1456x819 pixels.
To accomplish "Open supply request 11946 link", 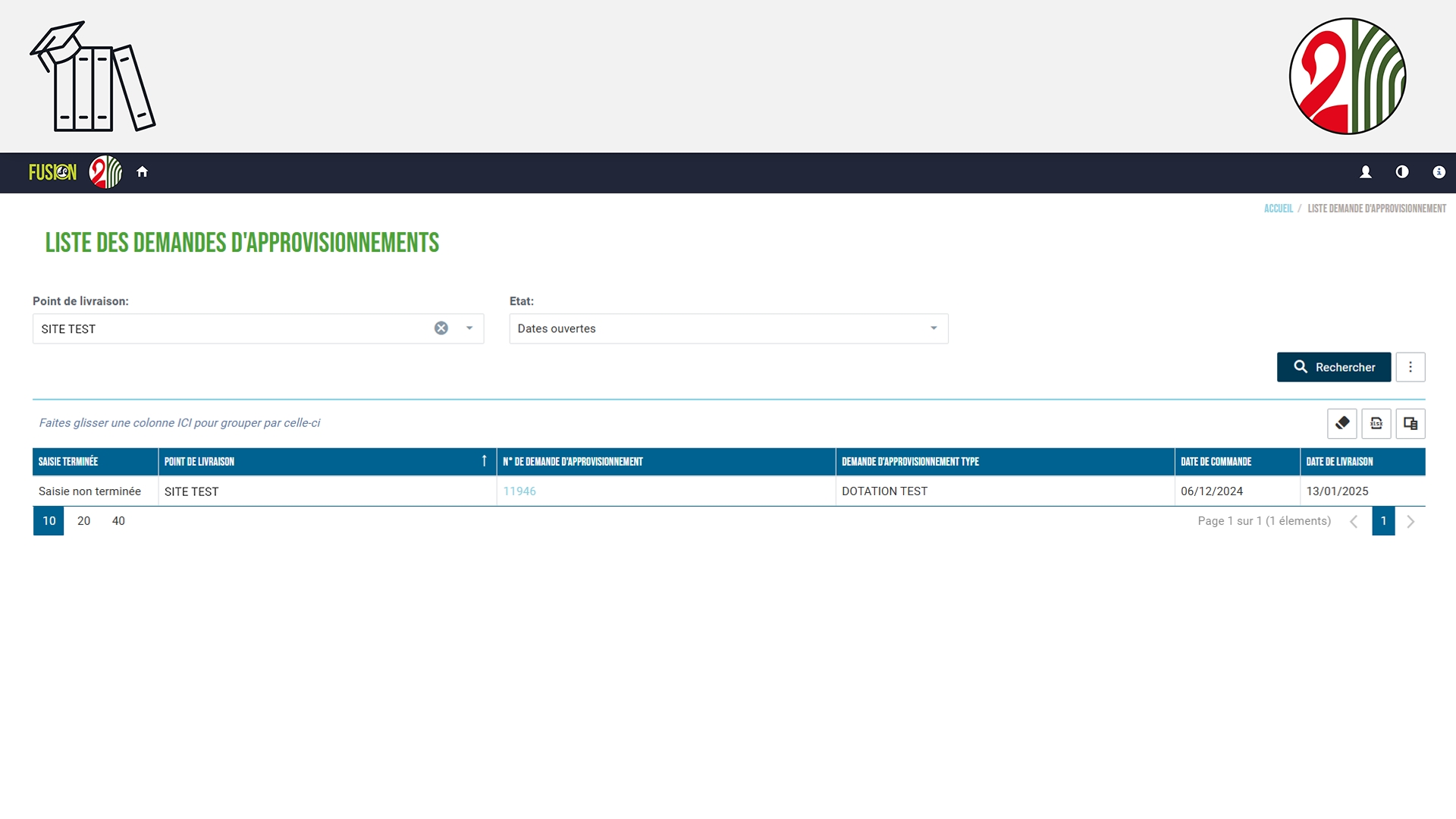I will pos(519,491).
